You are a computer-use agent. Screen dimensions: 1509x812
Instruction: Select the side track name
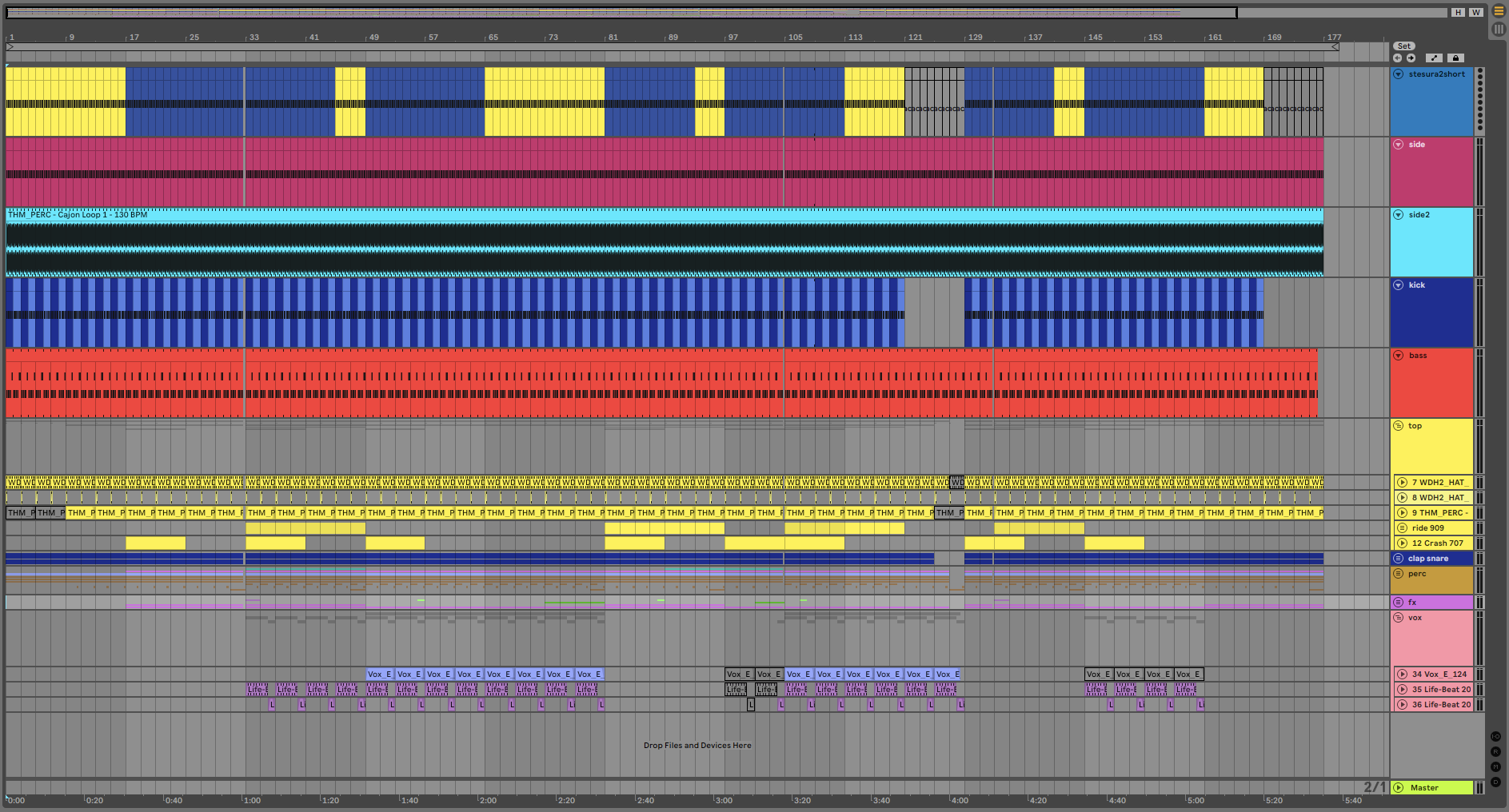click(1417, 145)
